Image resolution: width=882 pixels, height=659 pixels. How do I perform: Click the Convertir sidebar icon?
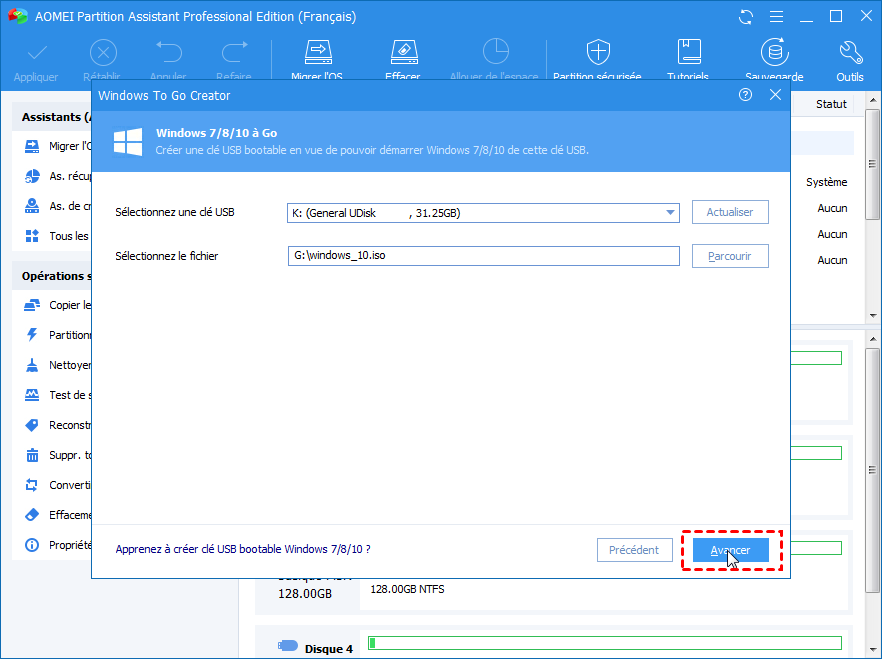[x=32, y=485]
